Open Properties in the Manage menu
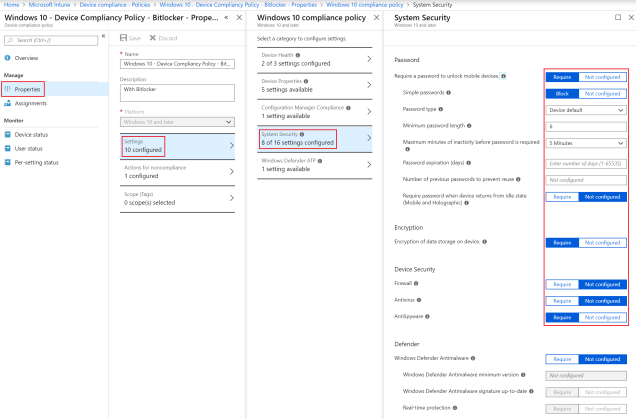Viewport: 636px width, 419px height. click(x=28, y=89)
